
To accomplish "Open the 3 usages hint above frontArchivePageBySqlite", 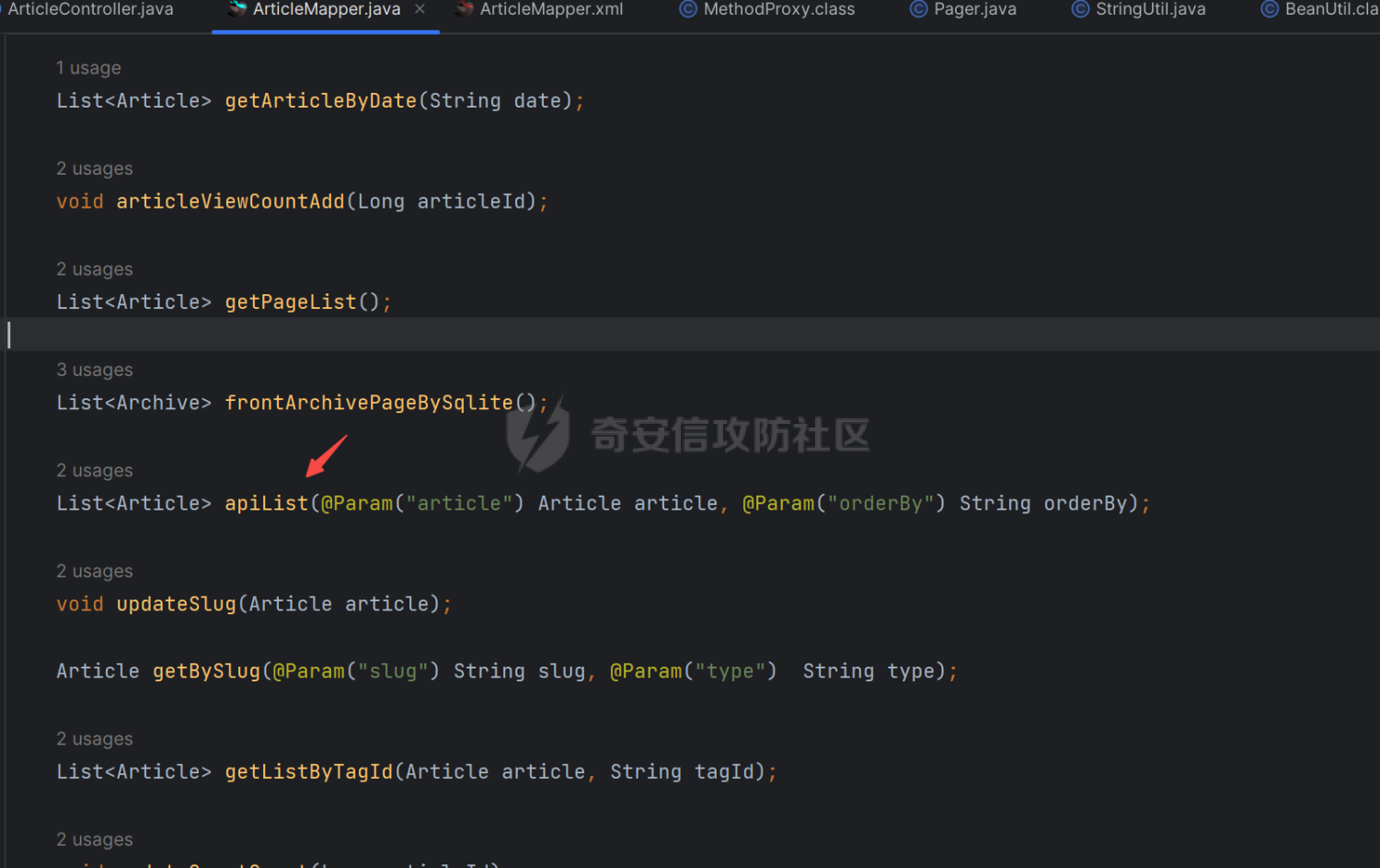I will click(95, 370).
